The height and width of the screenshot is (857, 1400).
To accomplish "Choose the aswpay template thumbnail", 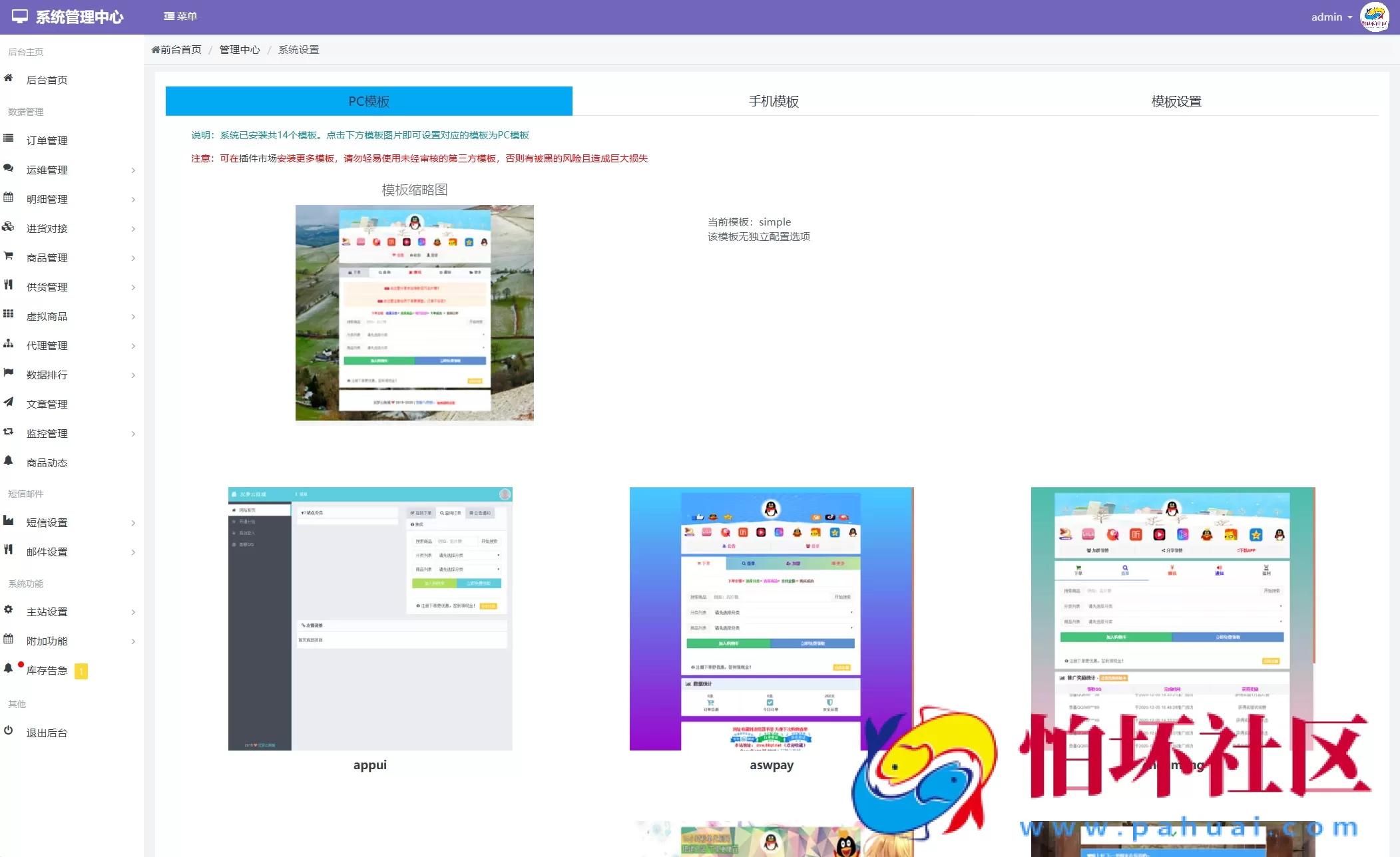I will 771,619.
